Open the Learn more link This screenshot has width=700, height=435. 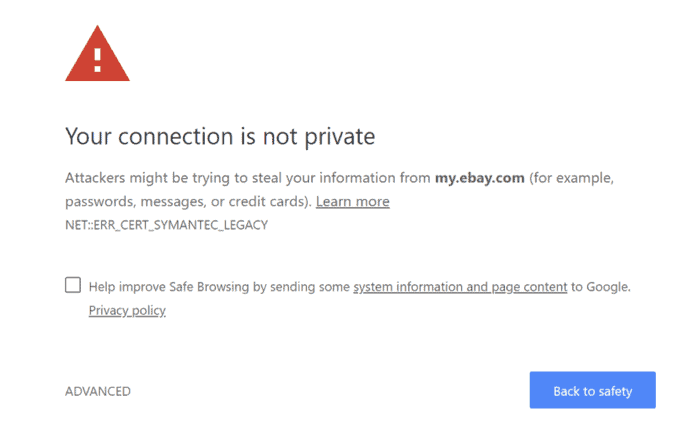click(x=352, y=202)
